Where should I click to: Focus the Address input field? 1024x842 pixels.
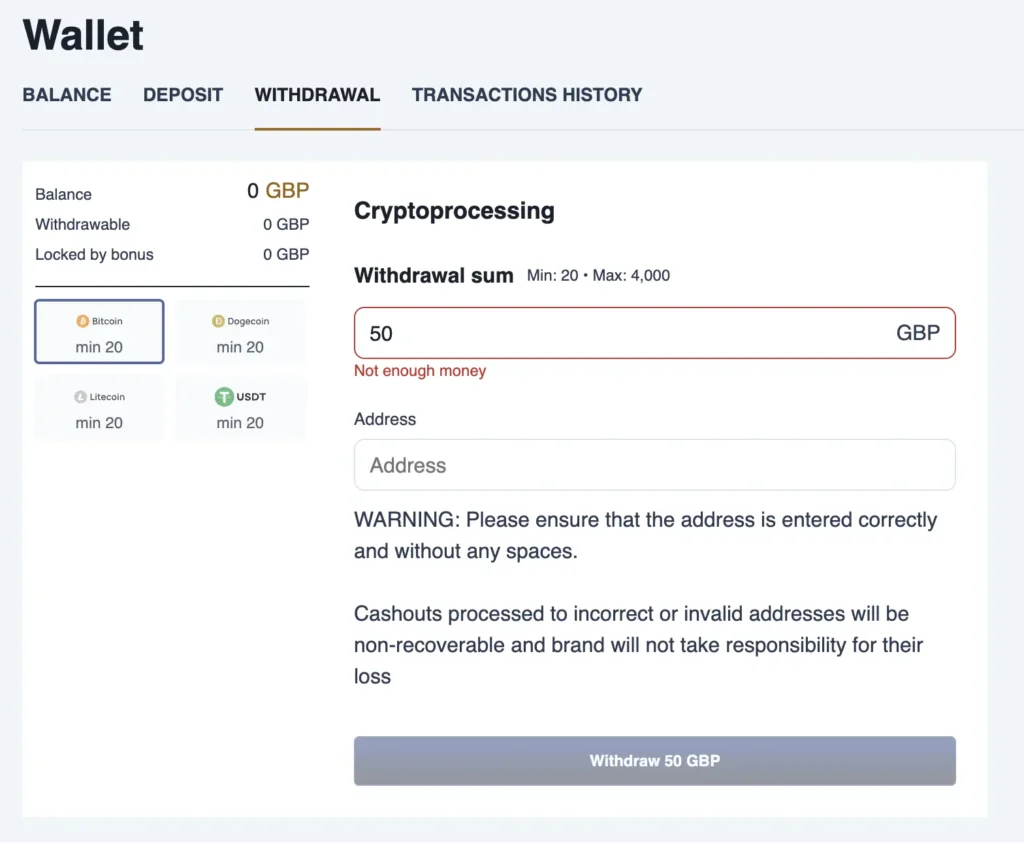(x=654, y=465)
